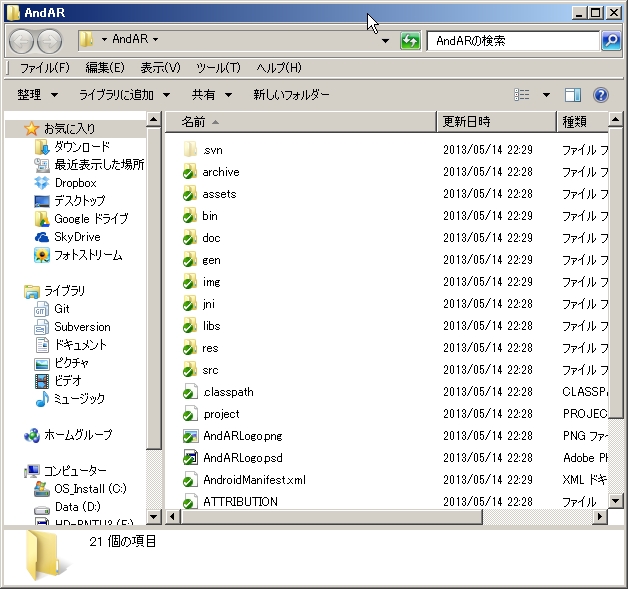Click the search magnifier icon

point(611,41)
